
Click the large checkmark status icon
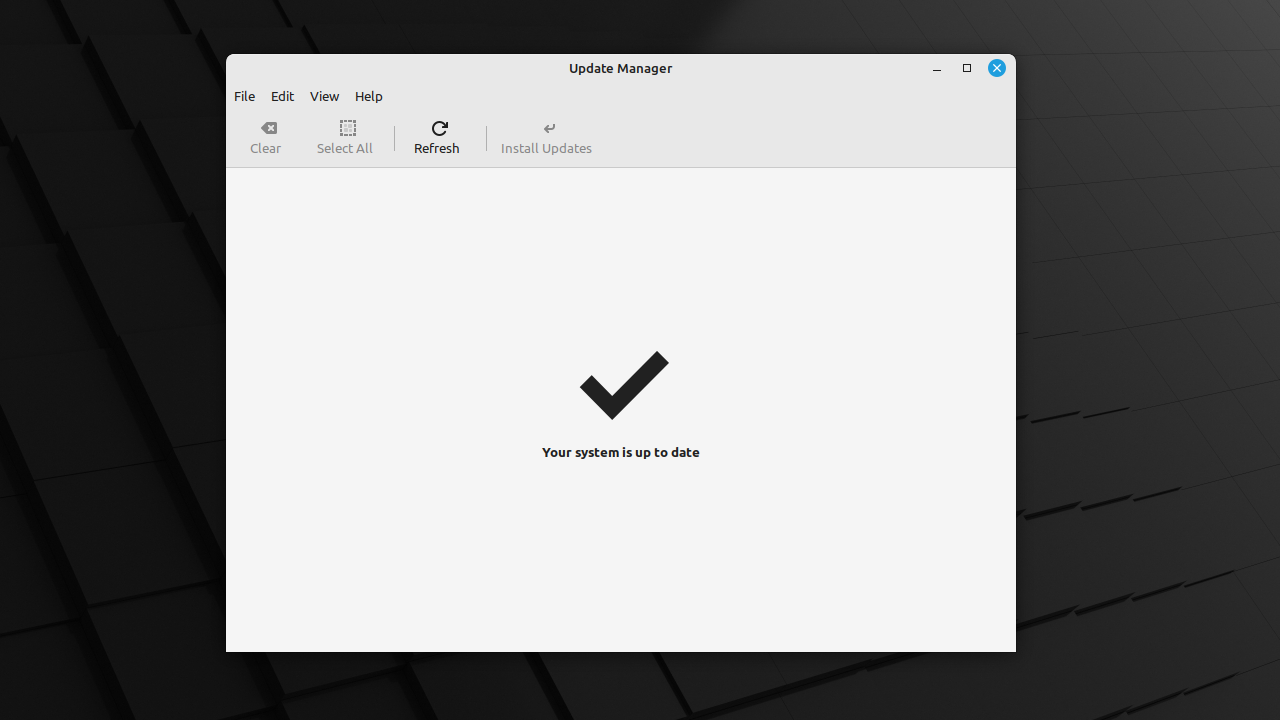(624, 385)
